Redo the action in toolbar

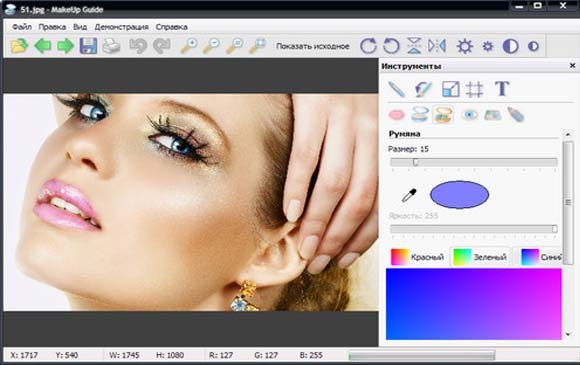[x=162, y=46]
